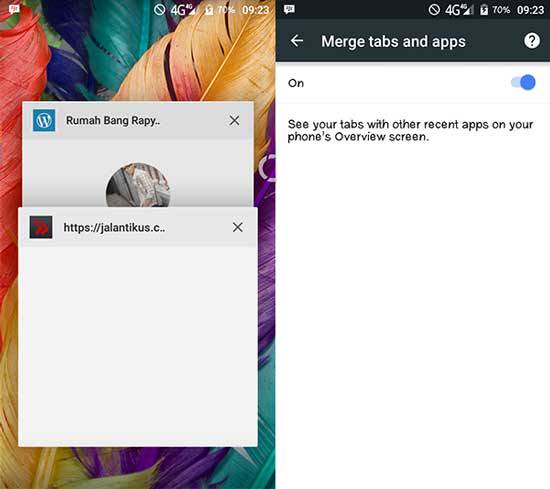Click the partial purple circle icon at the wallpaper edge
This screenshot has height=489, width=550.
pyautogui.click(x=267, y=168)
